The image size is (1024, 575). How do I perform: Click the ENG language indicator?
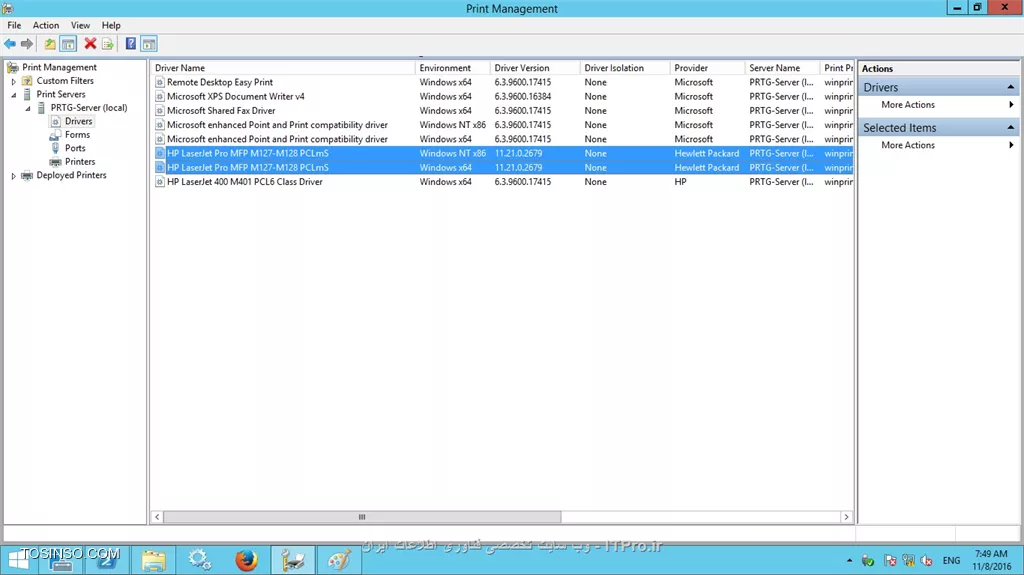coord(951,561)
